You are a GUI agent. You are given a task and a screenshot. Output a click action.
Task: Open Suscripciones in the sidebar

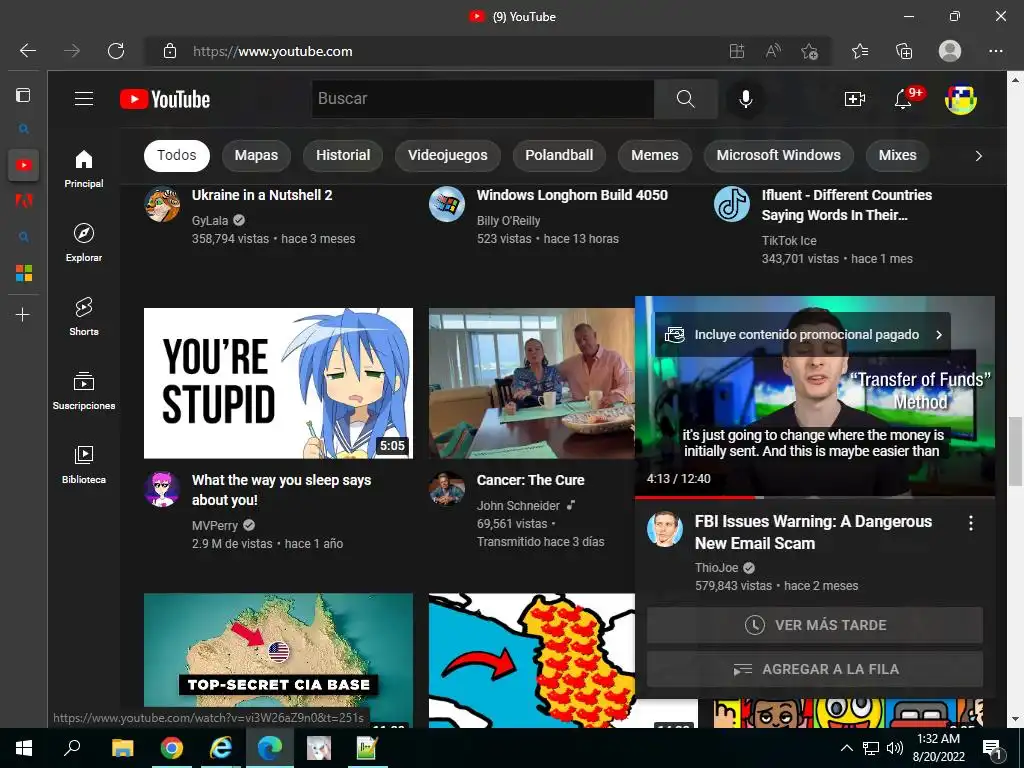point(84,390)
